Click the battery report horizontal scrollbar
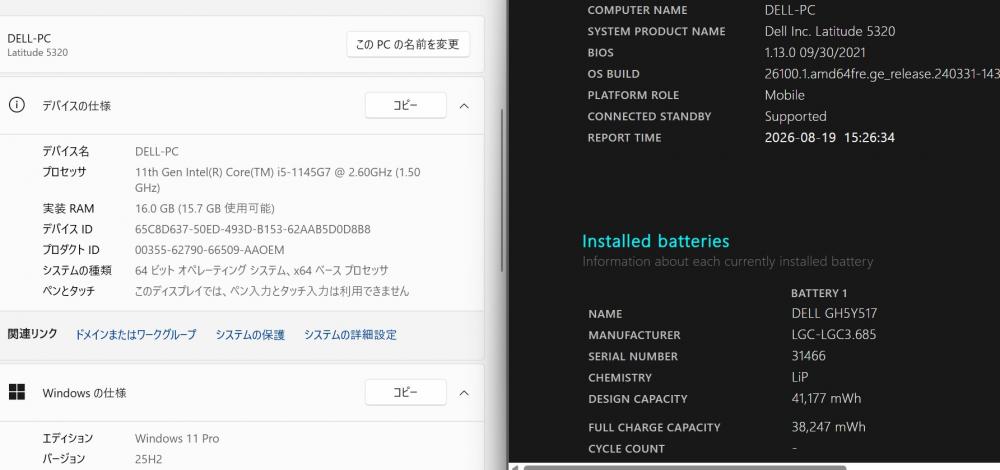Viewport: 1000px width, 470px height. click(x=684, y=467)
